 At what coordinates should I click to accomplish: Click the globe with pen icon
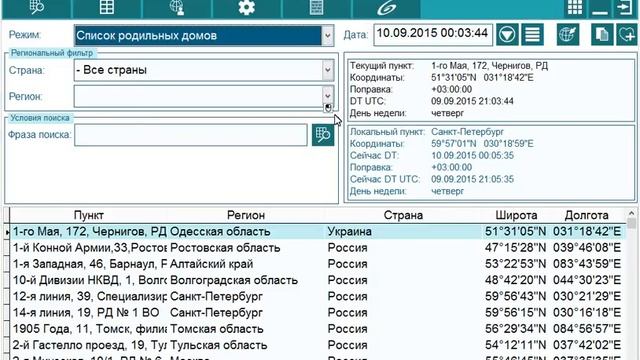tap(568, 34)
